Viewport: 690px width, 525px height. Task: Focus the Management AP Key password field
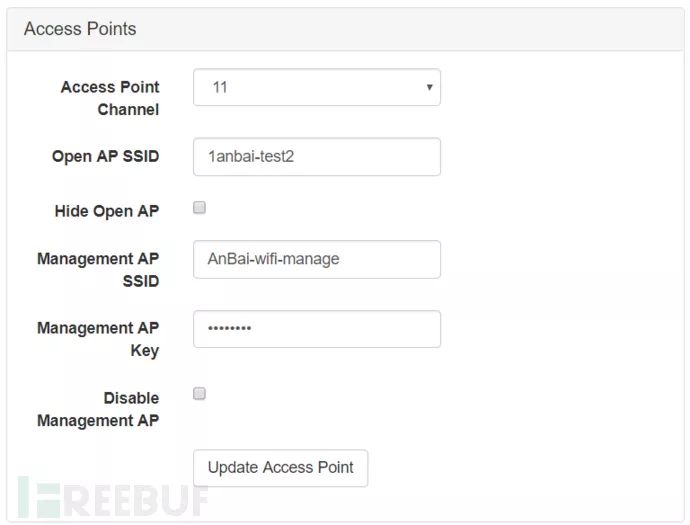click(316, 329)
